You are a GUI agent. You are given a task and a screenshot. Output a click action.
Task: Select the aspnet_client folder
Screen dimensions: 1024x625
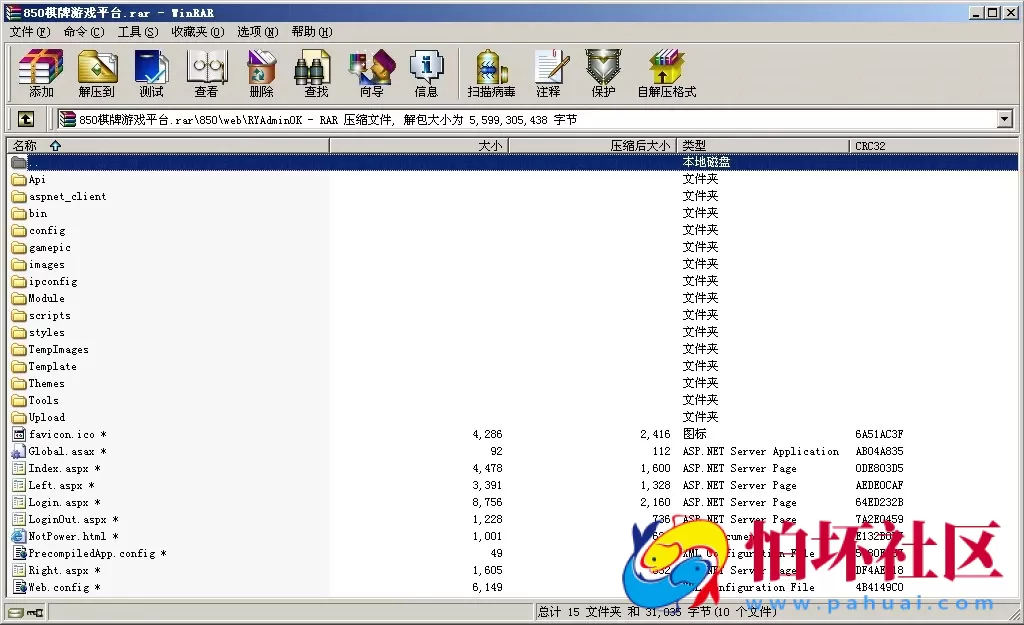[67, 197]
